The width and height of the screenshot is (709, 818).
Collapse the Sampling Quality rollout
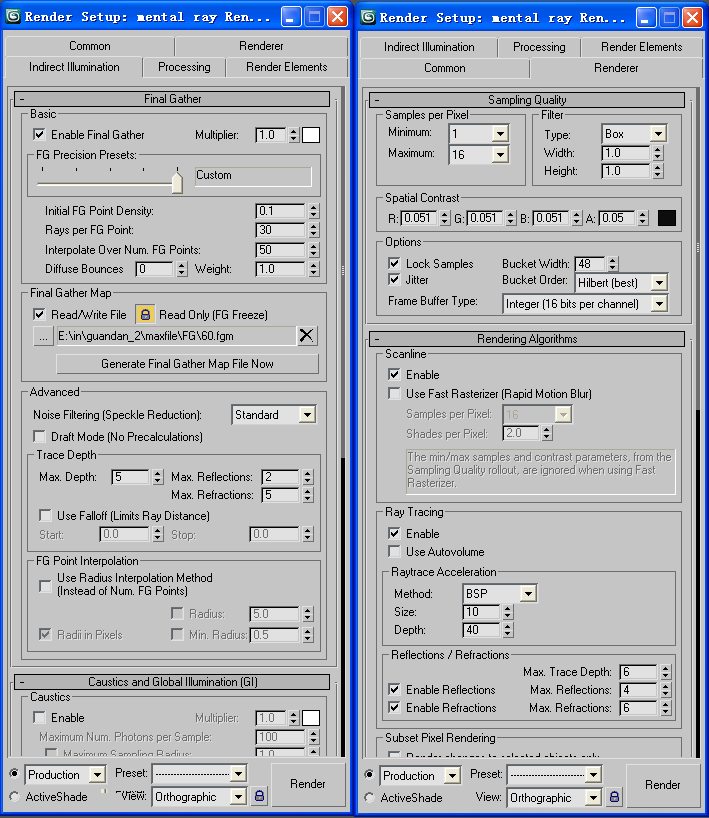click(x=527, y=100)
